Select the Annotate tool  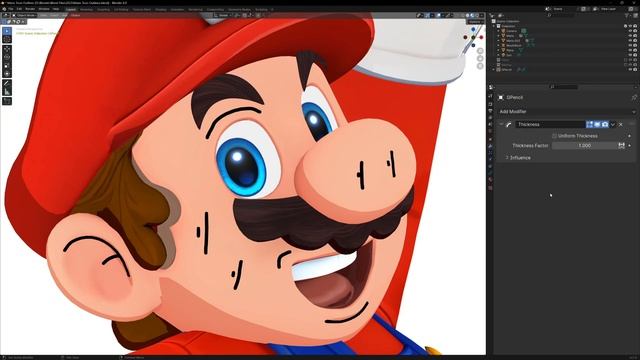[7, 84]
